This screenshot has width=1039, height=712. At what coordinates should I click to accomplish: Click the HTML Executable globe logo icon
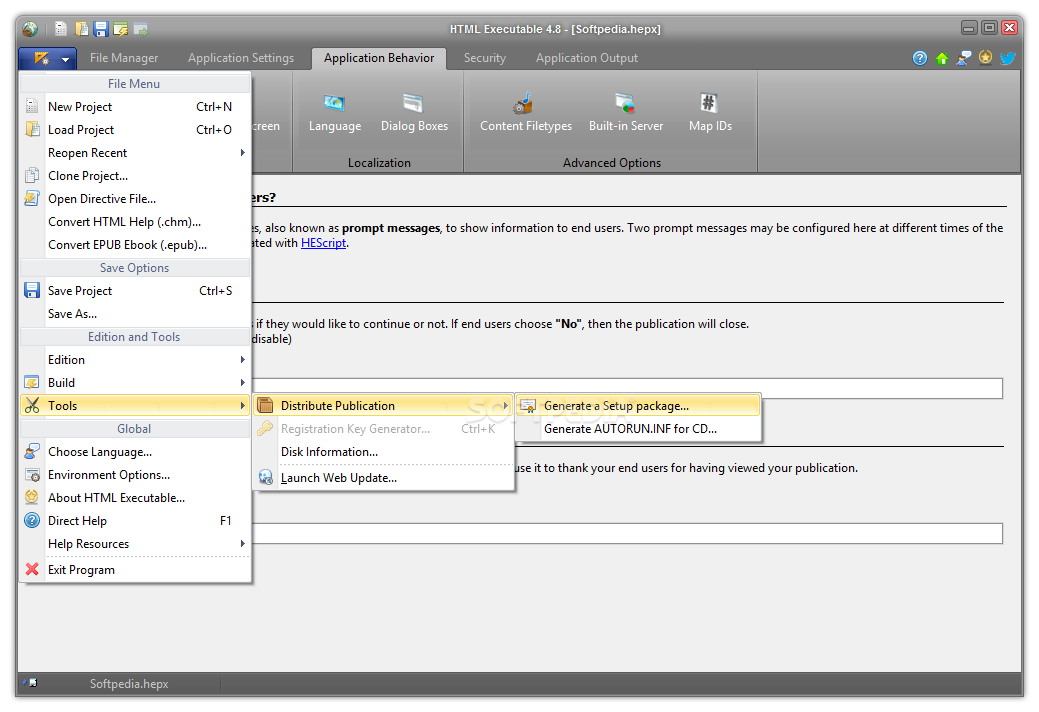pos(30,28)
